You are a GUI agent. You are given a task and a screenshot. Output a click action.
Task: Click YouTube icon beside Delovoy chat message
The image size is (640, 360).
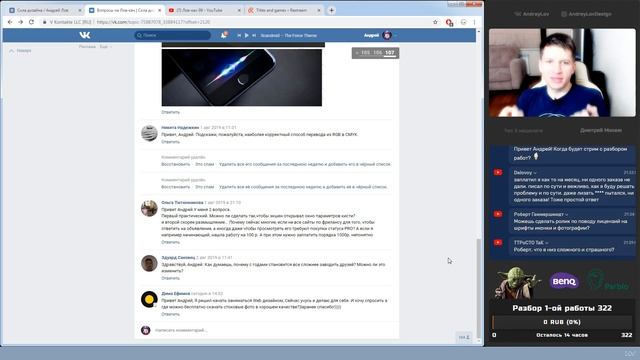(498, 172)
